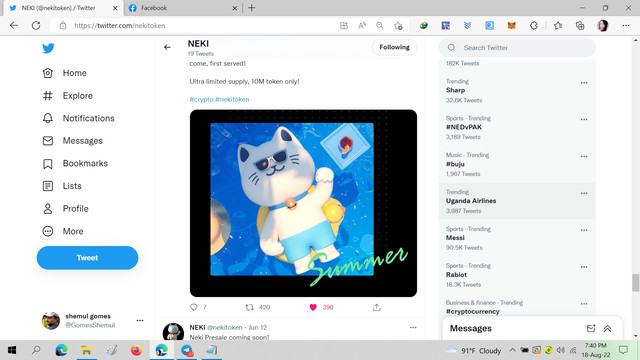Open the #cryptocurrency trending topic
640x360 pixels.
pyautogui.click(x=473, y=311)
